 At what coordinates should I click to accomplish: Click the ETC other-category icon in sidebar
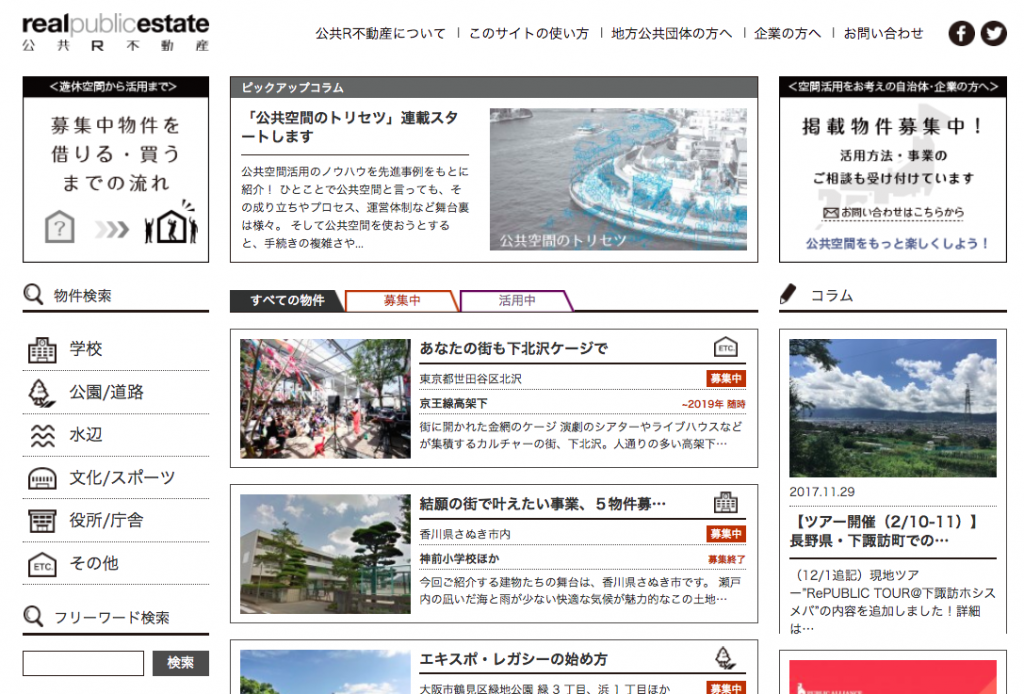tap(42, 565)
